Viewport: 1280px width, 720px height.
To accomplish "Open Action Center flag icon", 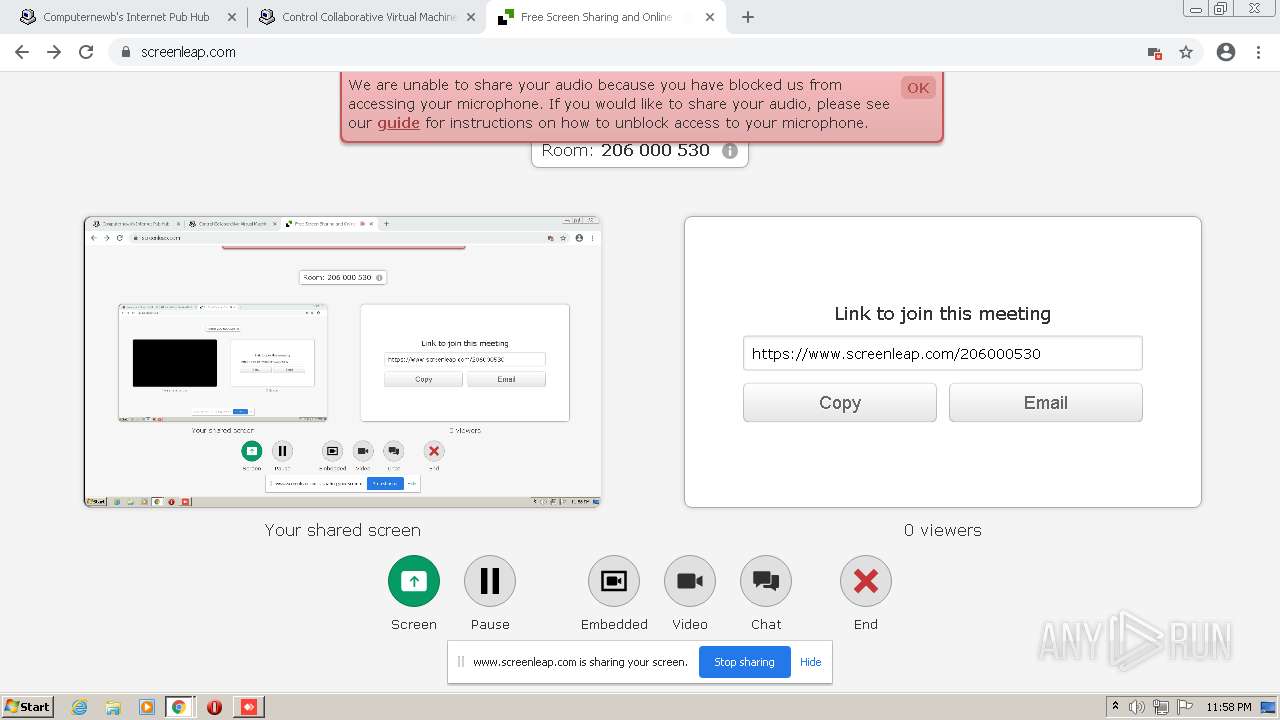I will (1185, 707).
